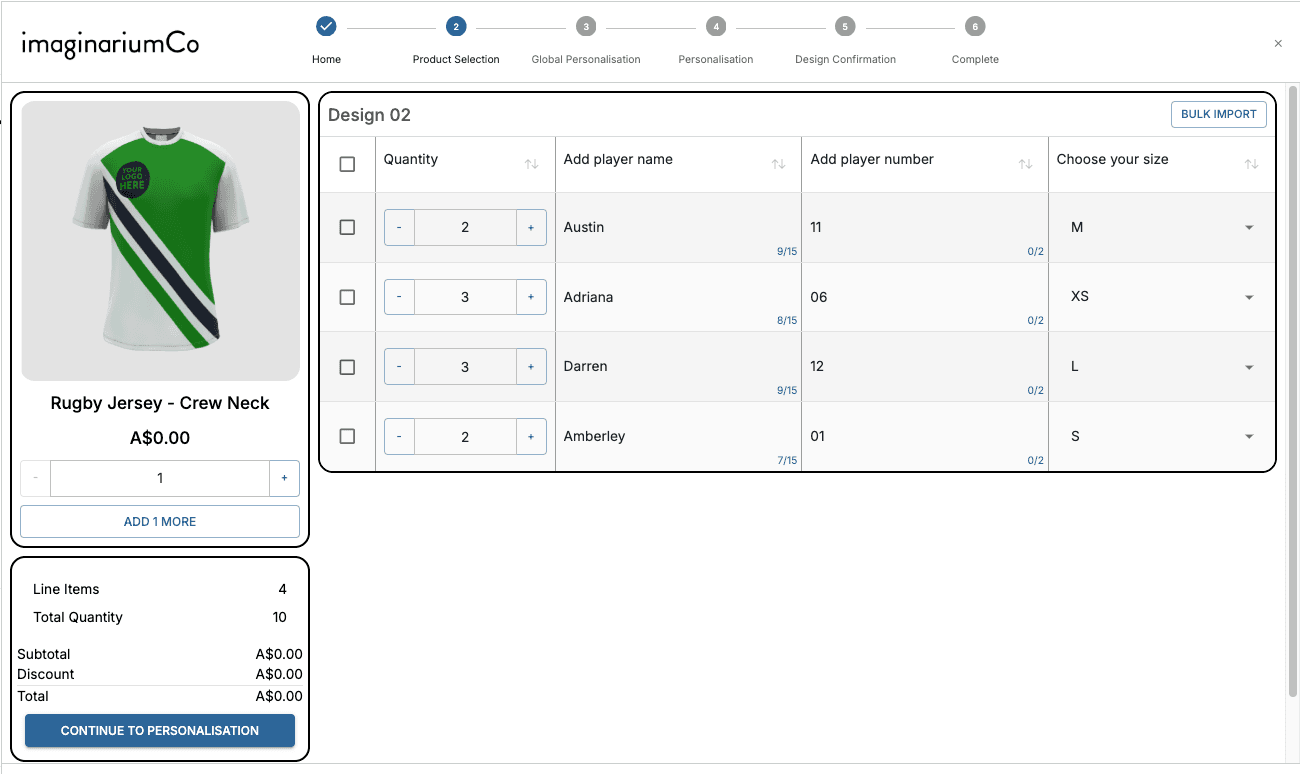This screenshot has width=1300, height=774.
Task: Go to Home step in progress bar
Action: pyautogui.click(x=326, y=27)
